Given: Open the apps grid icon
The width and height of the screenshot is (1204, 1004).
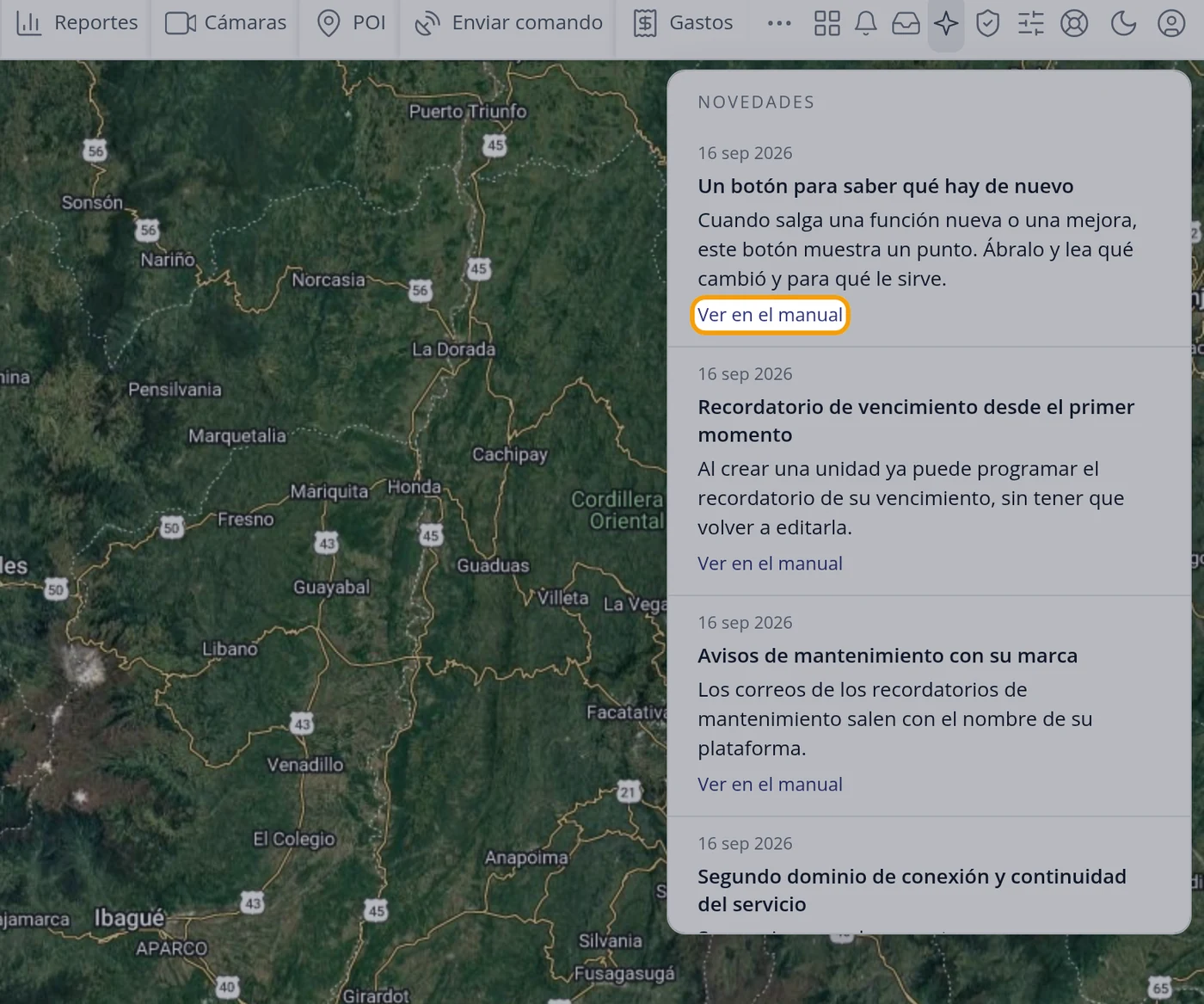Looking at the screenshot, I should (x=826, y=23).
